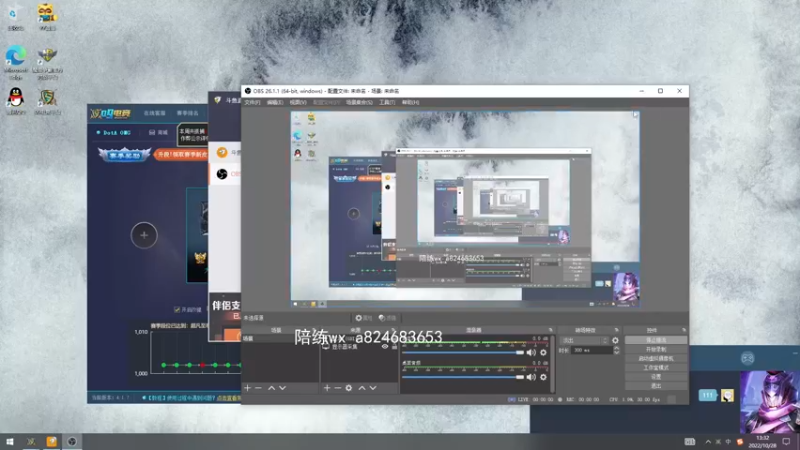Mute the desktop audio channel
The width and height of the screenshot is (800, 450).
(x=531, y=377)
